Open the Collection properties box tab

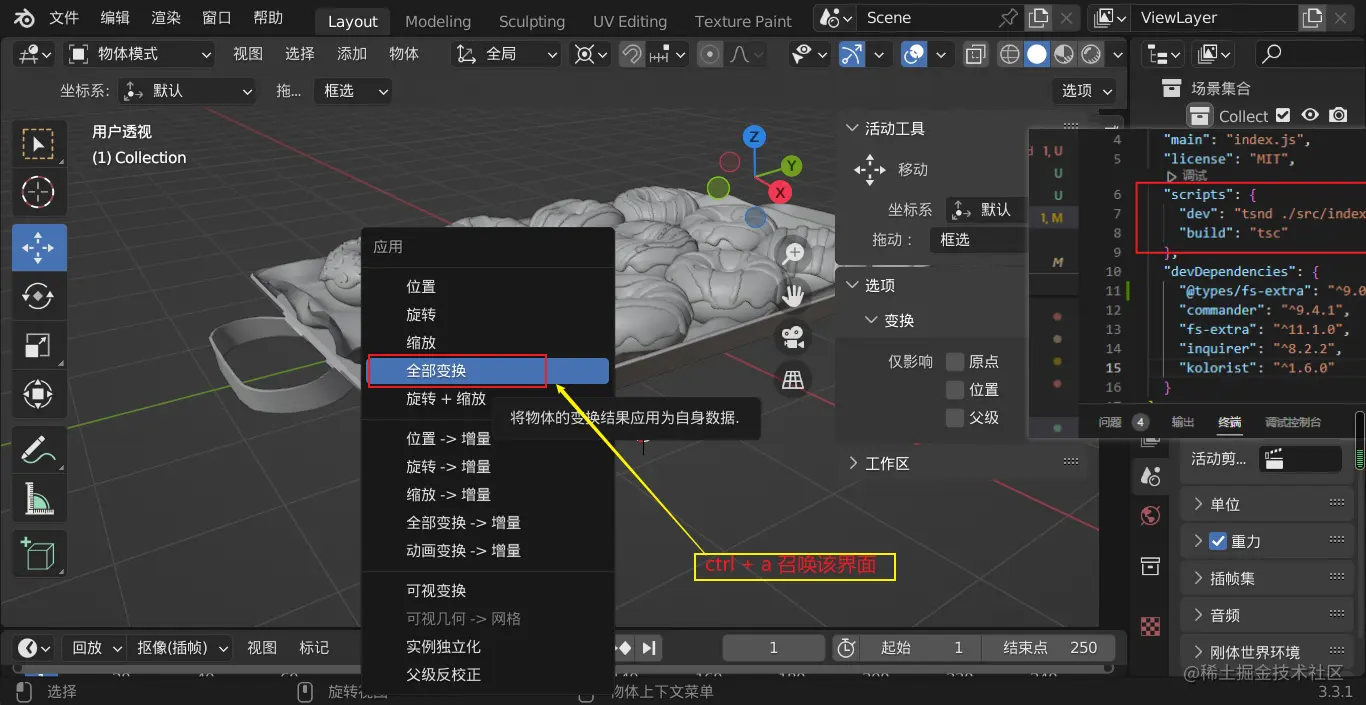coord(1150,566)
